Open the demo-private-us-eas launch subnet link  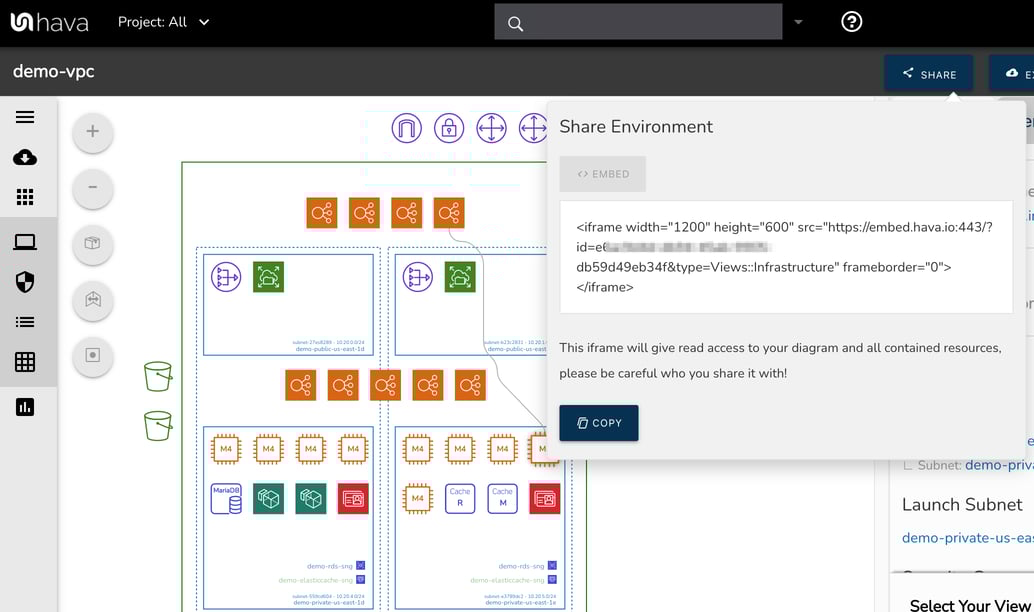tap(966, 538)
